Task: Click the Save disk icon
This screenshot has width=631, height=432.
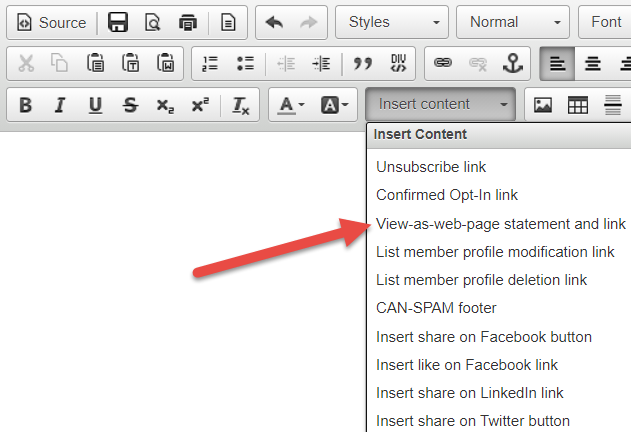Action: coord(118,22)
